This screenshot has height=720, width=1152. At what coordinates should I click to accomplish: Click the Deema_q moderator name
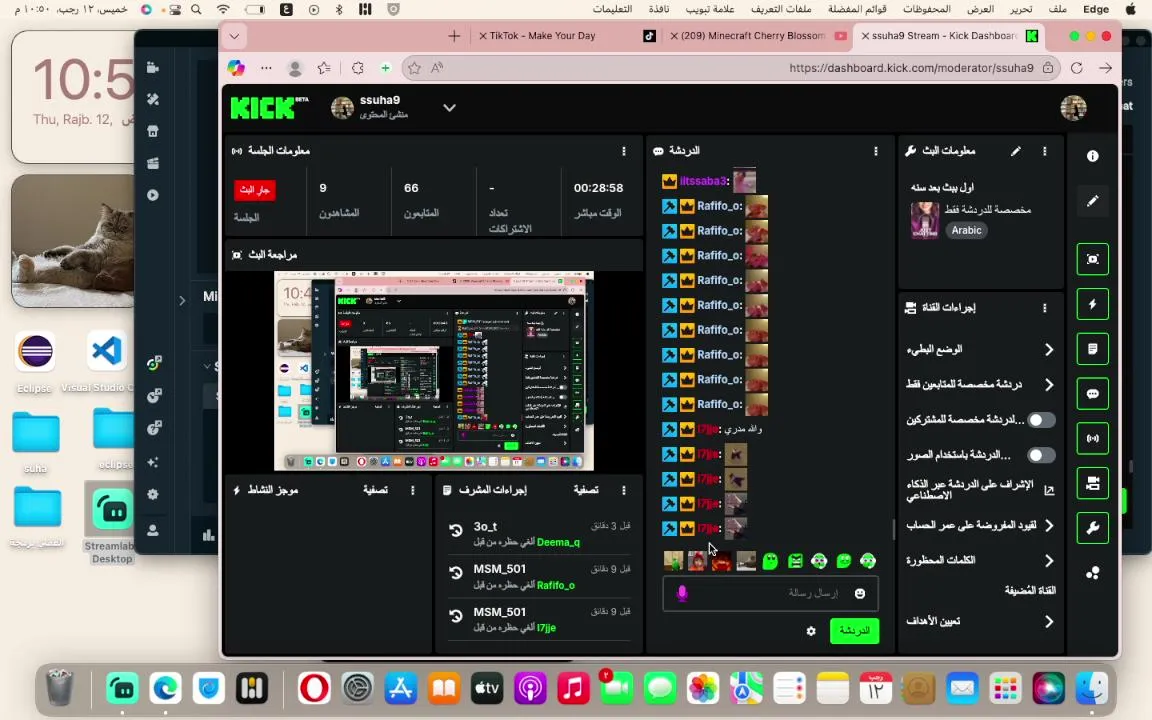pos(558,542)
